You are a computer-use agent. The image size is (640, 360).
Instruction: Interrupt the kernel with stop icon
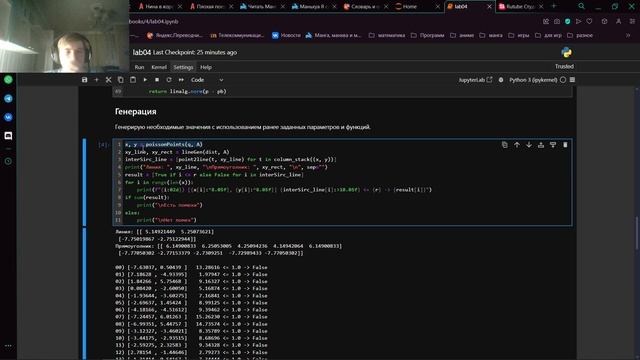(x=157, y=80)
